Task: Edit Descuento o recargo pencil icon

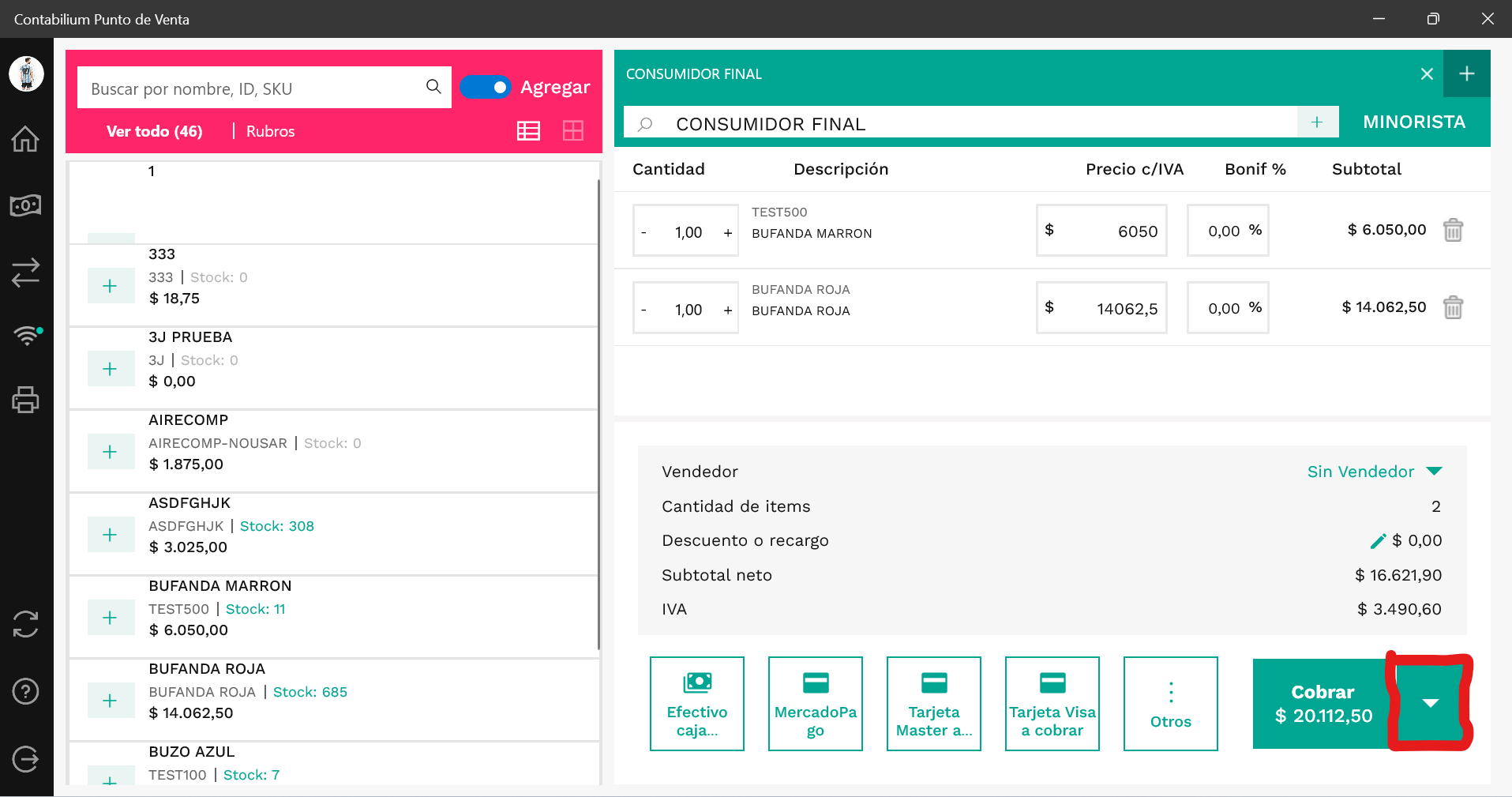Action: click(1378, 541)
